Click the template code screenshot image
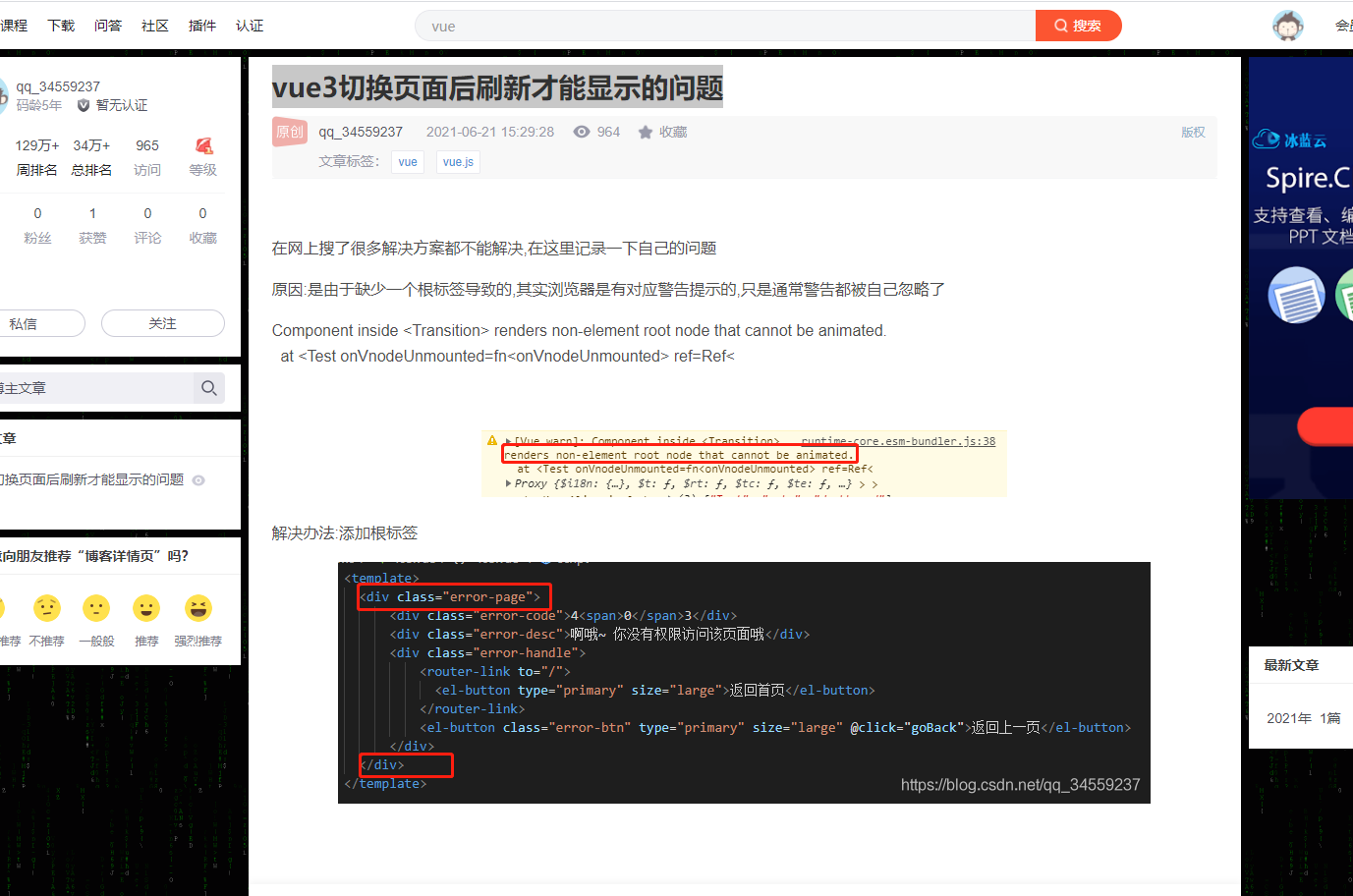The image size is (1353, 896). (744, 683)
